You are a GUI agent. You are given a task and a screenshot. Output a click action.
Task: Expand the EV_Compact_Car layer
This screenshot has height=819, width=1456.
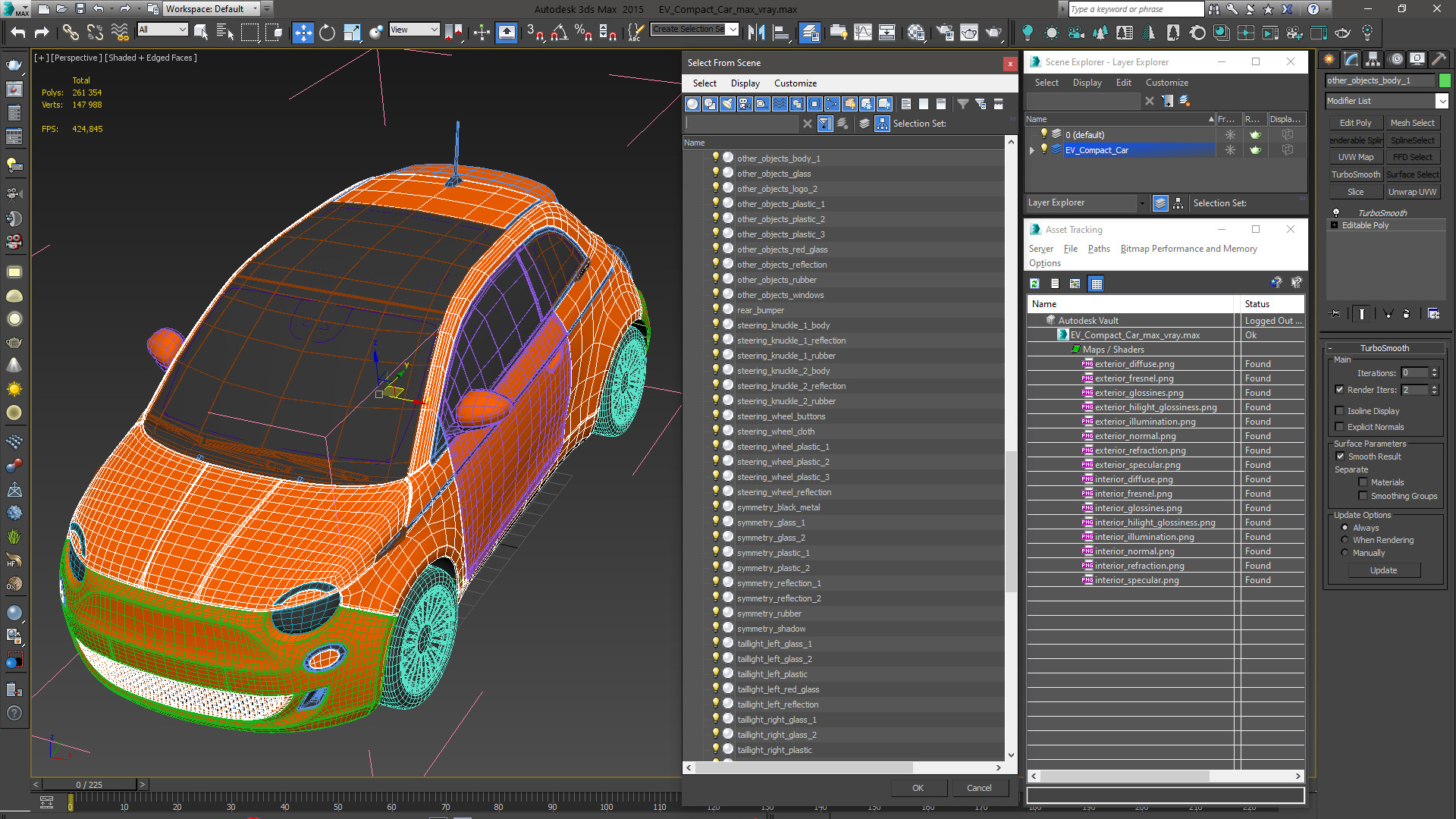1031,150
